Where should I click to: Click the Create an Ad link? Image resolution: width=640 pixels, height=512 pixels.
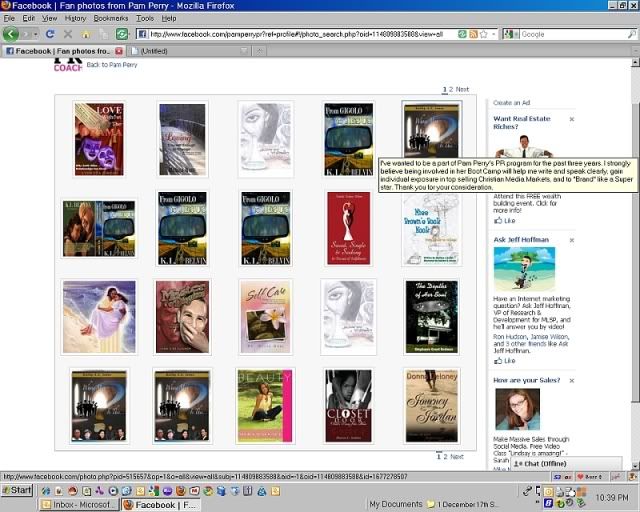(511, 103)
